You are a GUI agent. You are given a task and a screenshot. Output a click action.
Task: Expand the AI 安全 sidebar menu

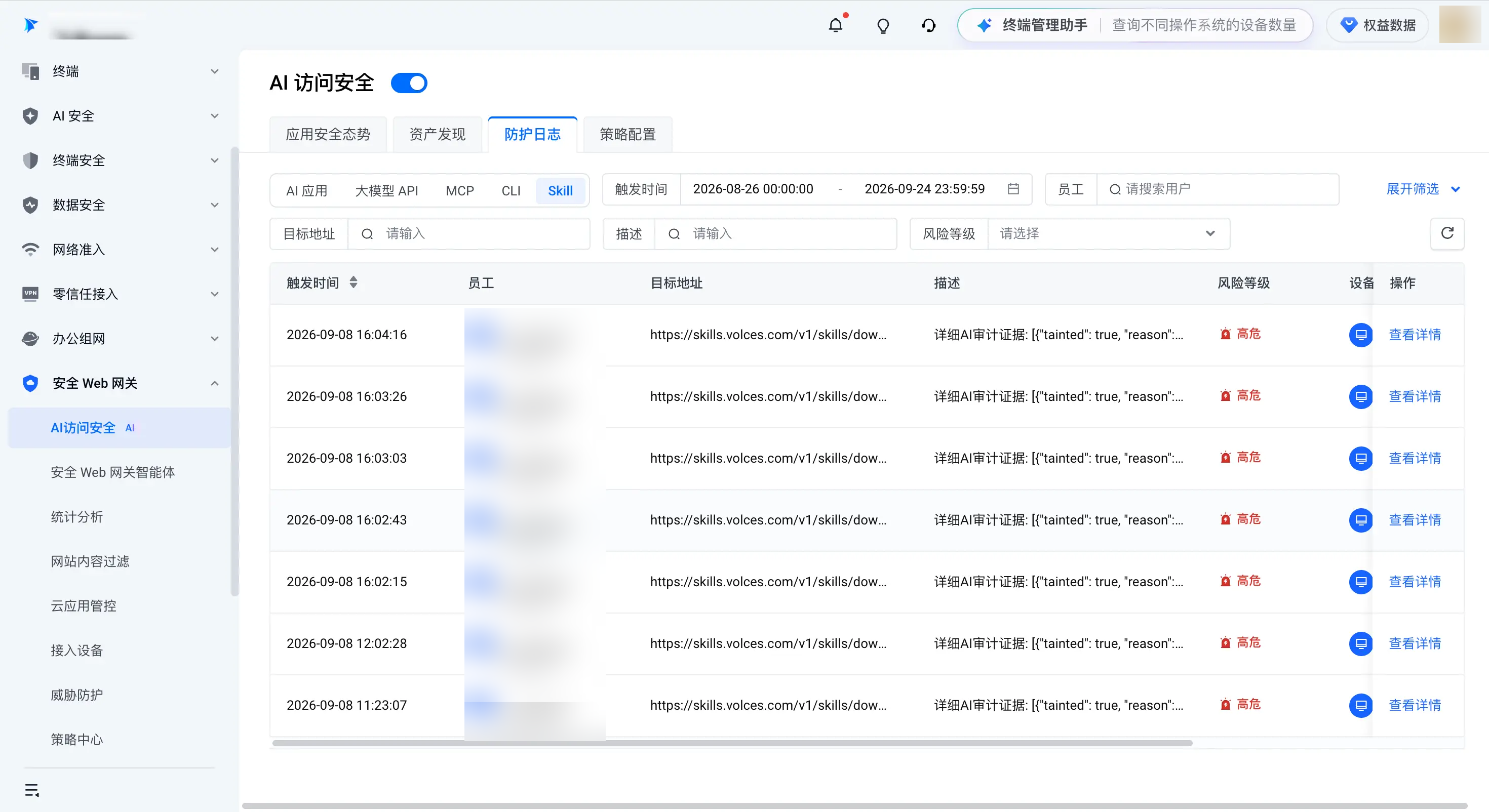120,115
